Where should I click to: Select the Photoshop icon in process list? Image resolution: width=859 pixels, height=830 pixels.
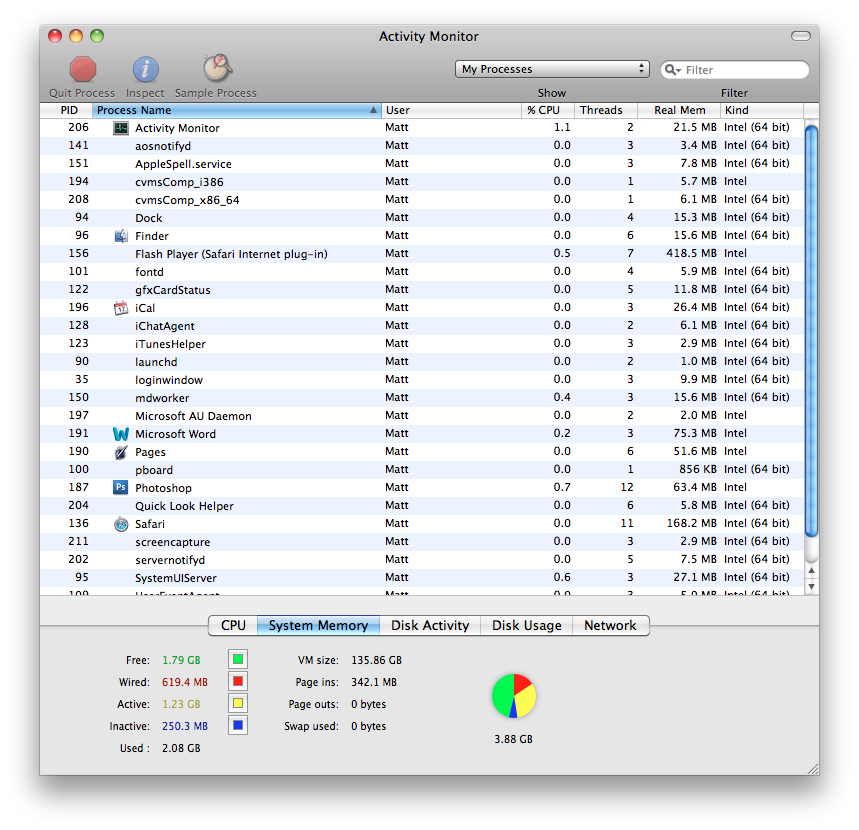click(121, 488)
